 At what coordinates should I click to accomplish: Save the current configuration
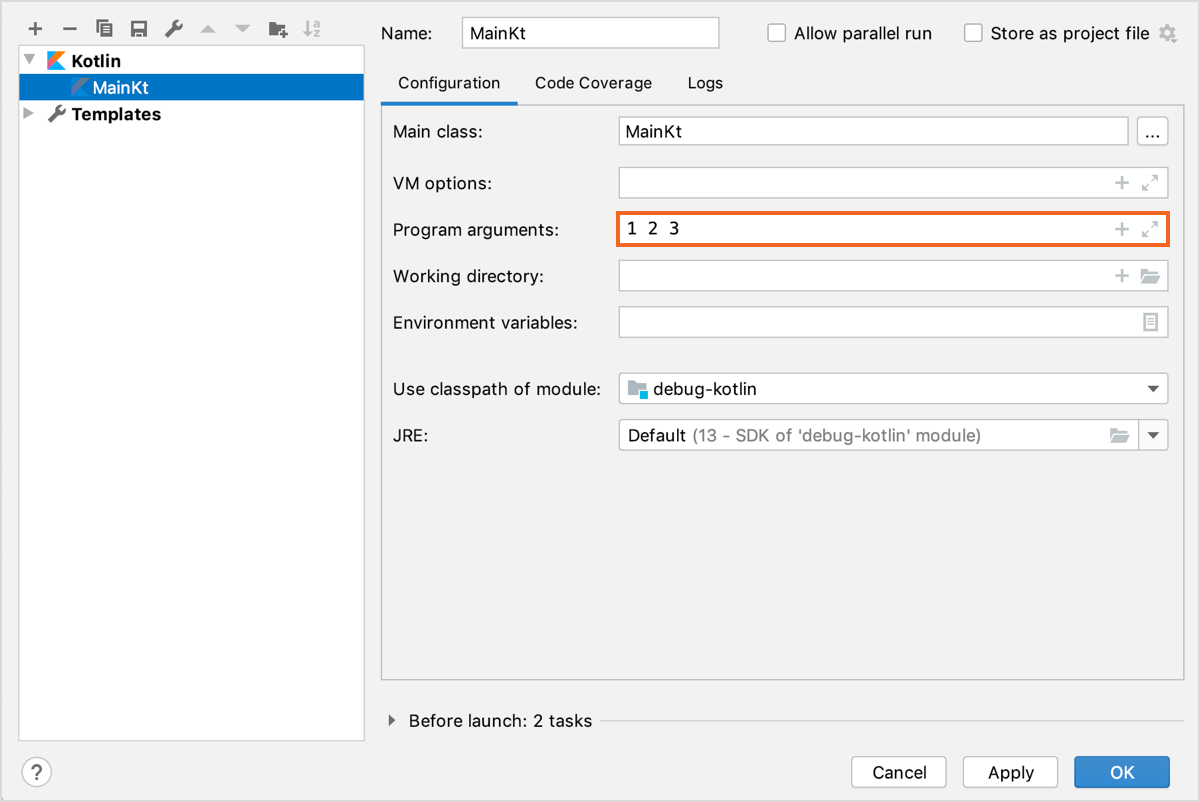click(x=138, y=28)
